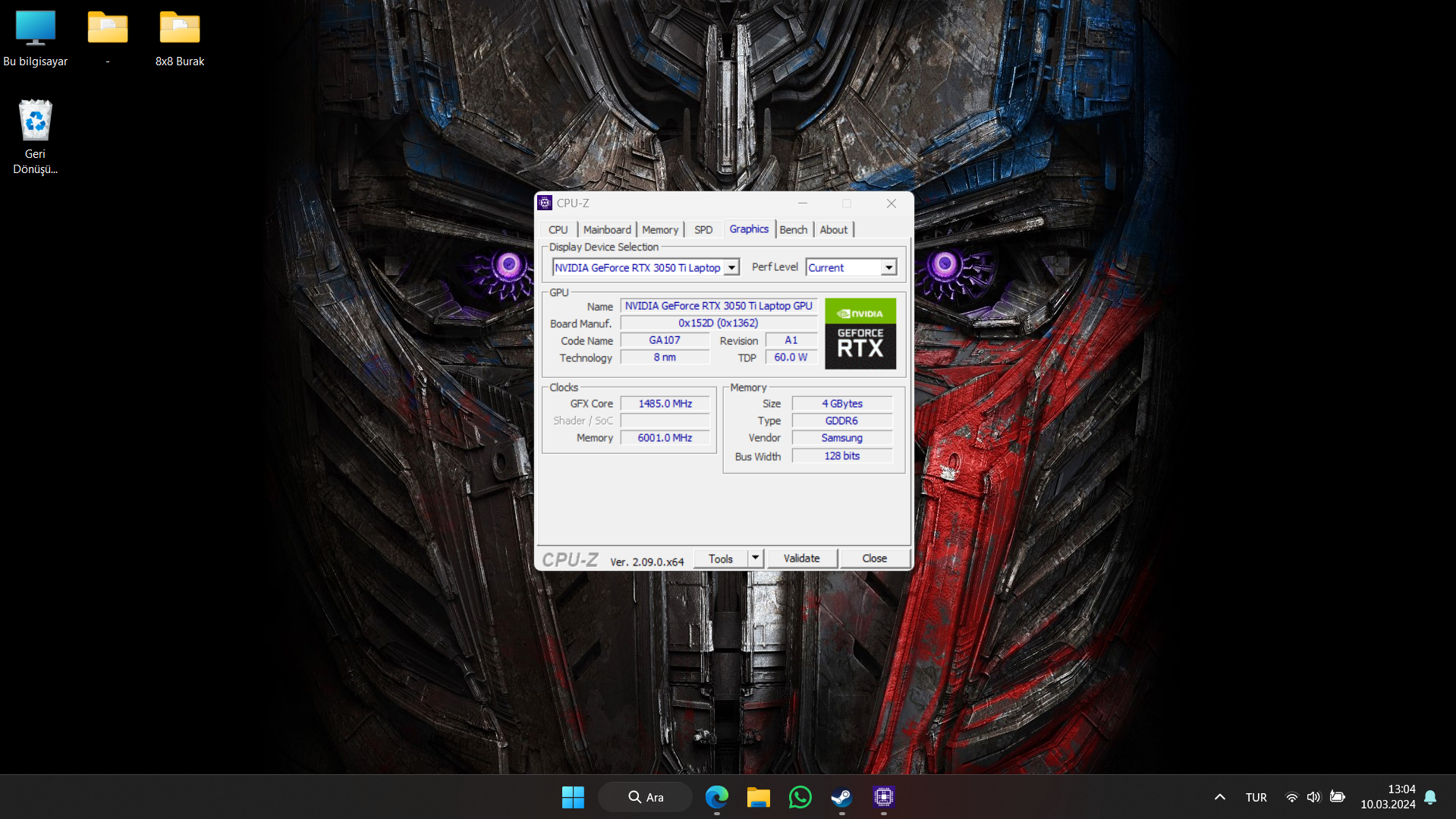Close the CPU-Z window with X
The width and height of the screenshot is (1456, 819).
tap(892, 203)
